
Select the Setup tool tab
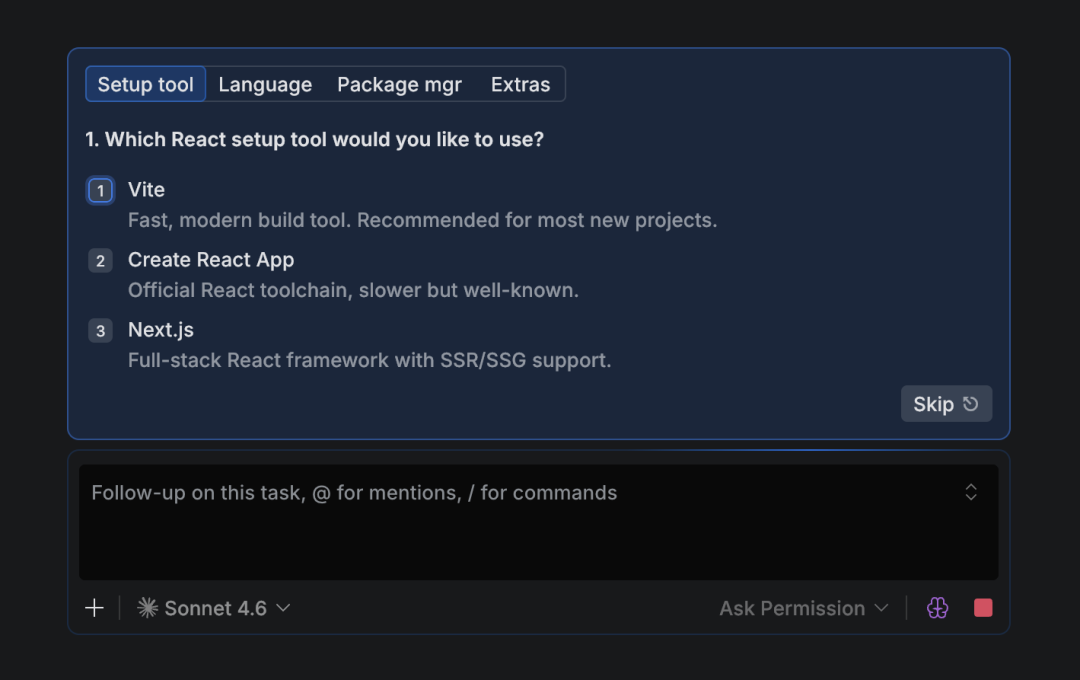click(x=146, y=85)
